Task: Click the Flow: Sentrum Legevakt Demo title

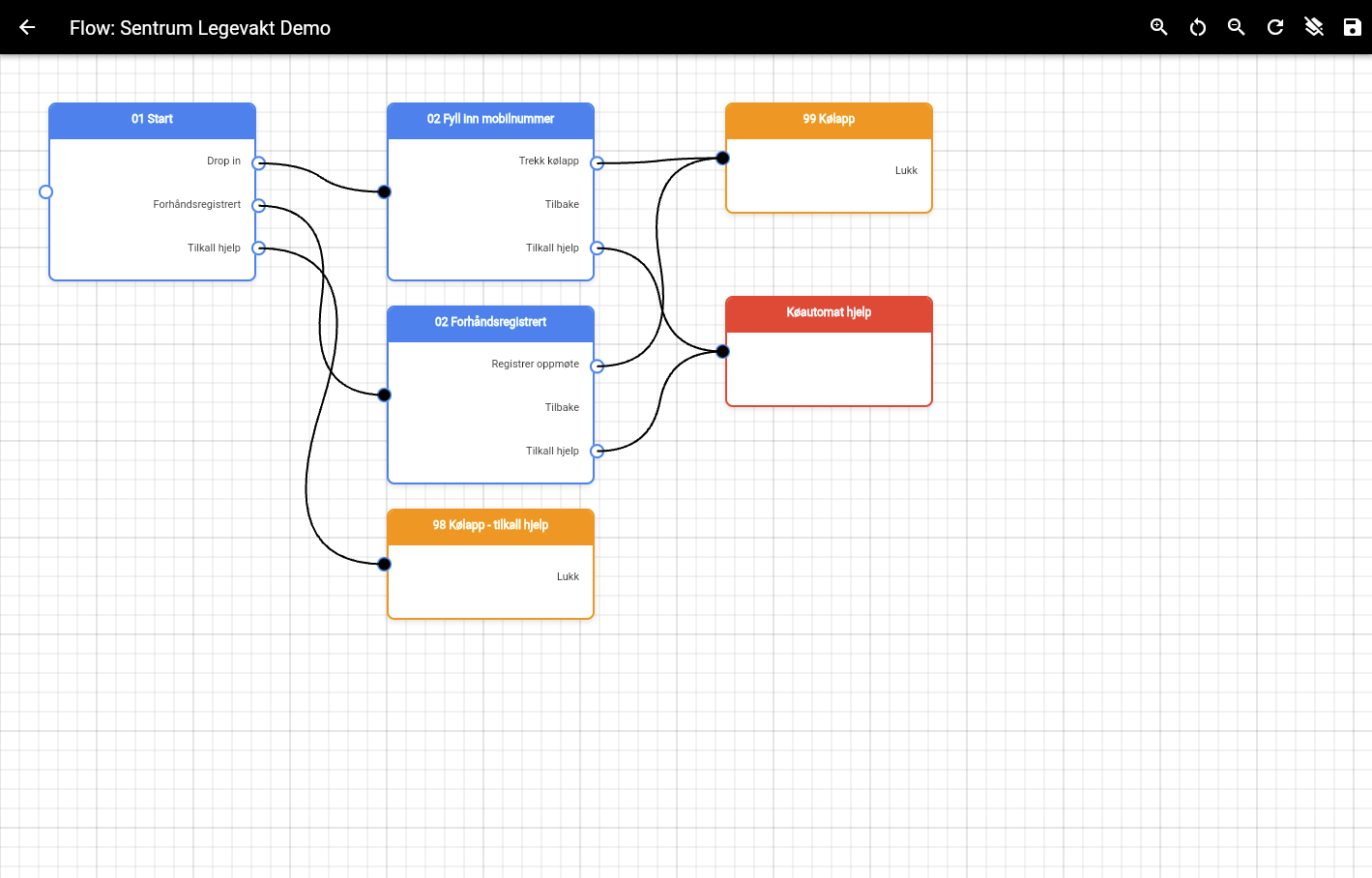Action: (200, 28)
